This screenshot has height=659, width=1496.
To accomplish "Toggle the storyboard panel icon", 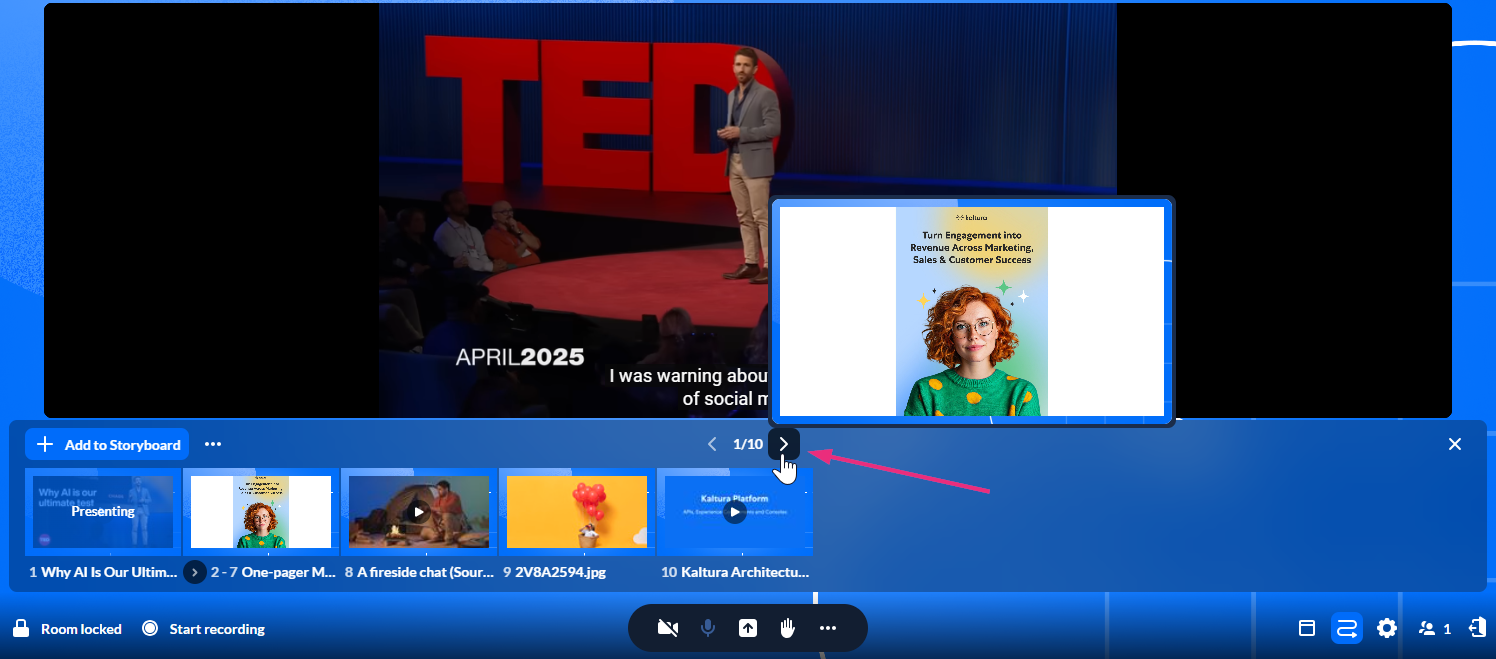I will pos(1346,628).
